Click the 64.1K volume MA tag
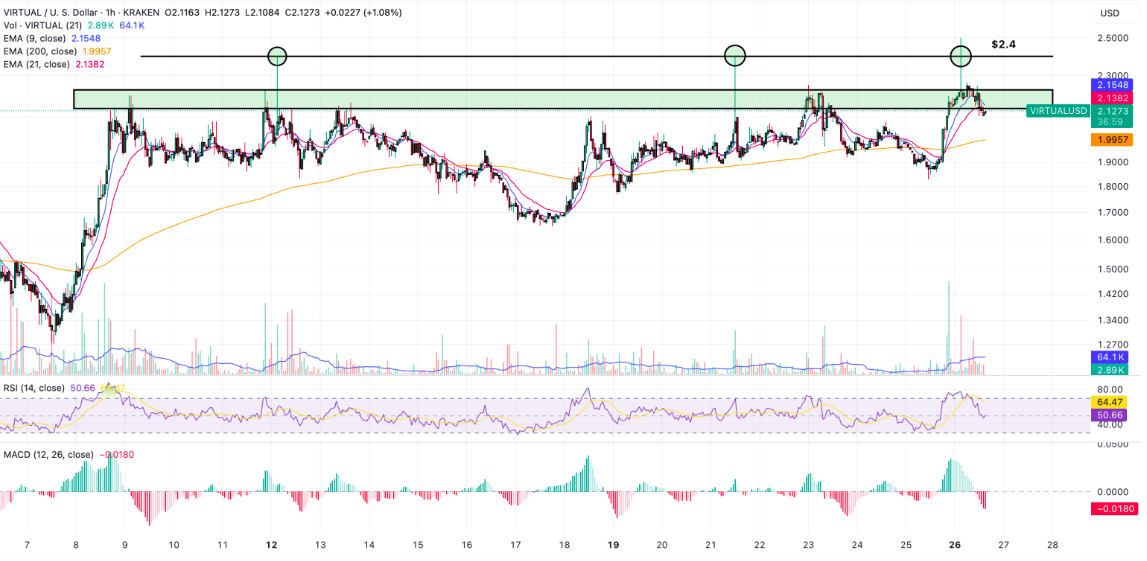The image size is (1147, 561). point(1109,357)
